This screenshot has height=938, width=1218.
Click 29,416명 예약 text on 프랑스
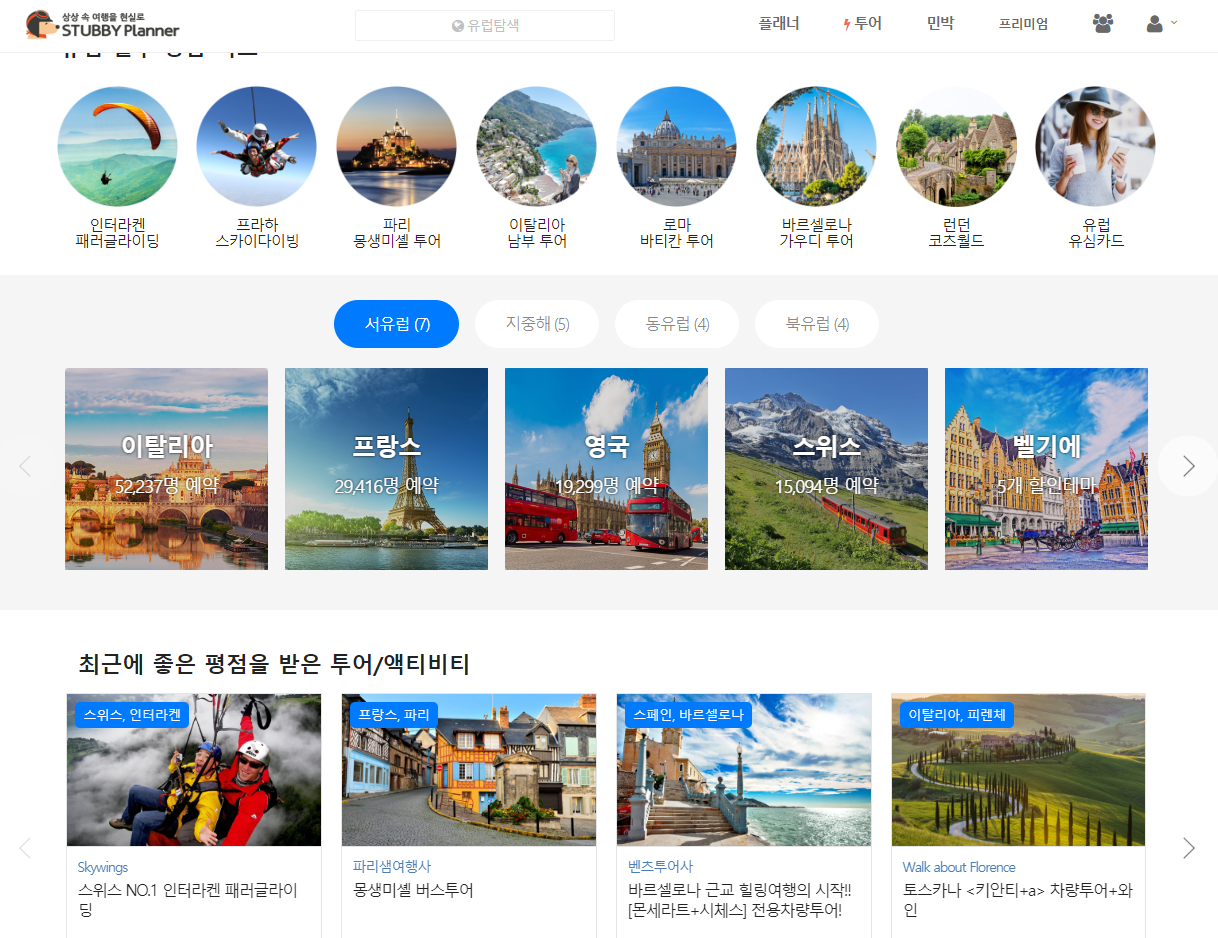pyautogui.click(x=386, y=487)
